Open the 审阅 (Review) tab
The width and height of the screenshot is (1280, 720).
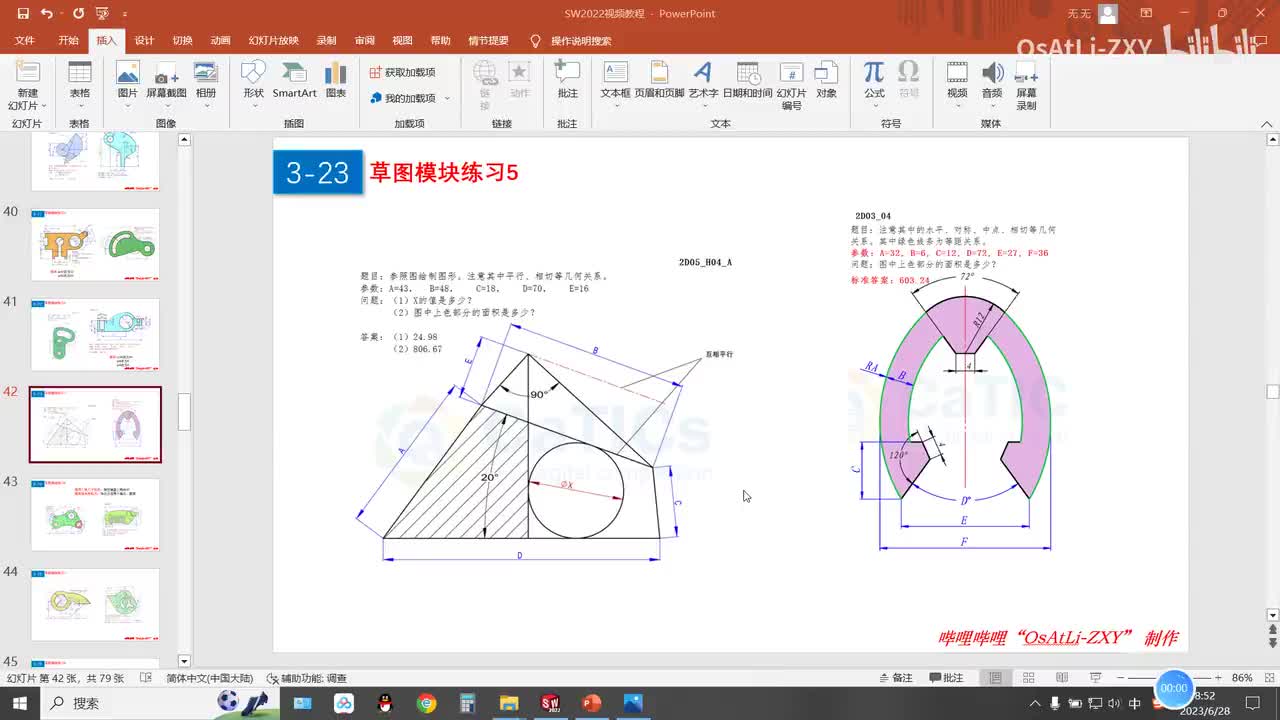point(365,41)
